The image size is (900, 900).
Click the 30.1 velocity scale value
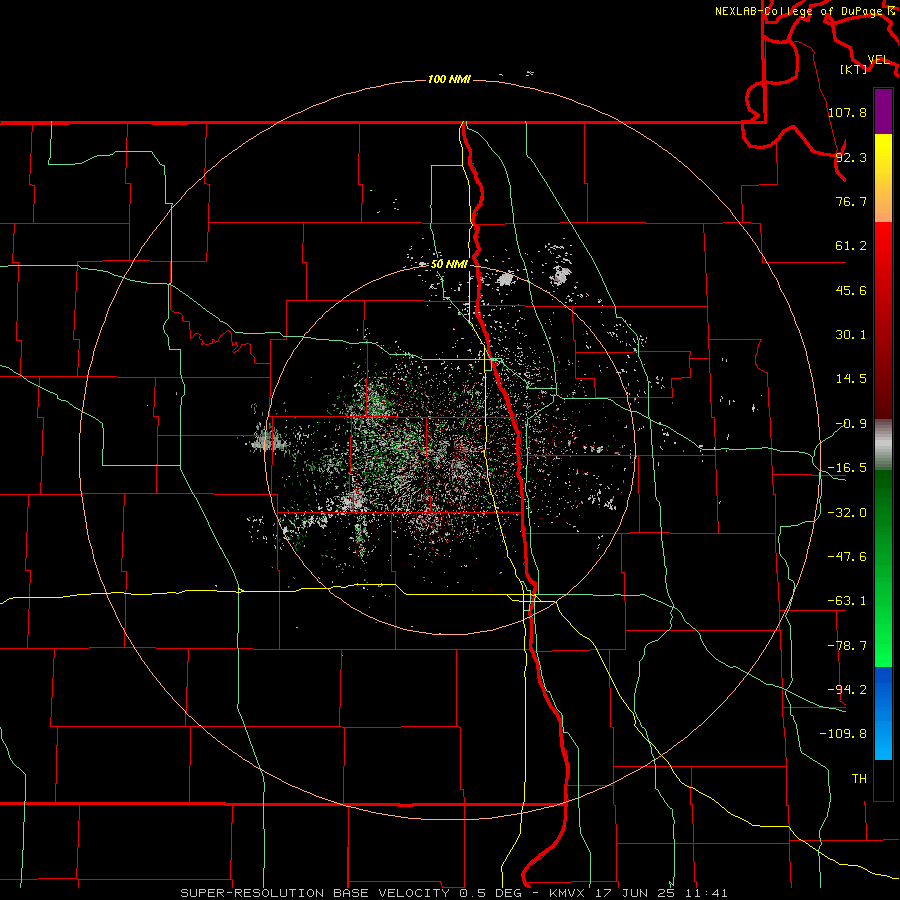(851, 335)
